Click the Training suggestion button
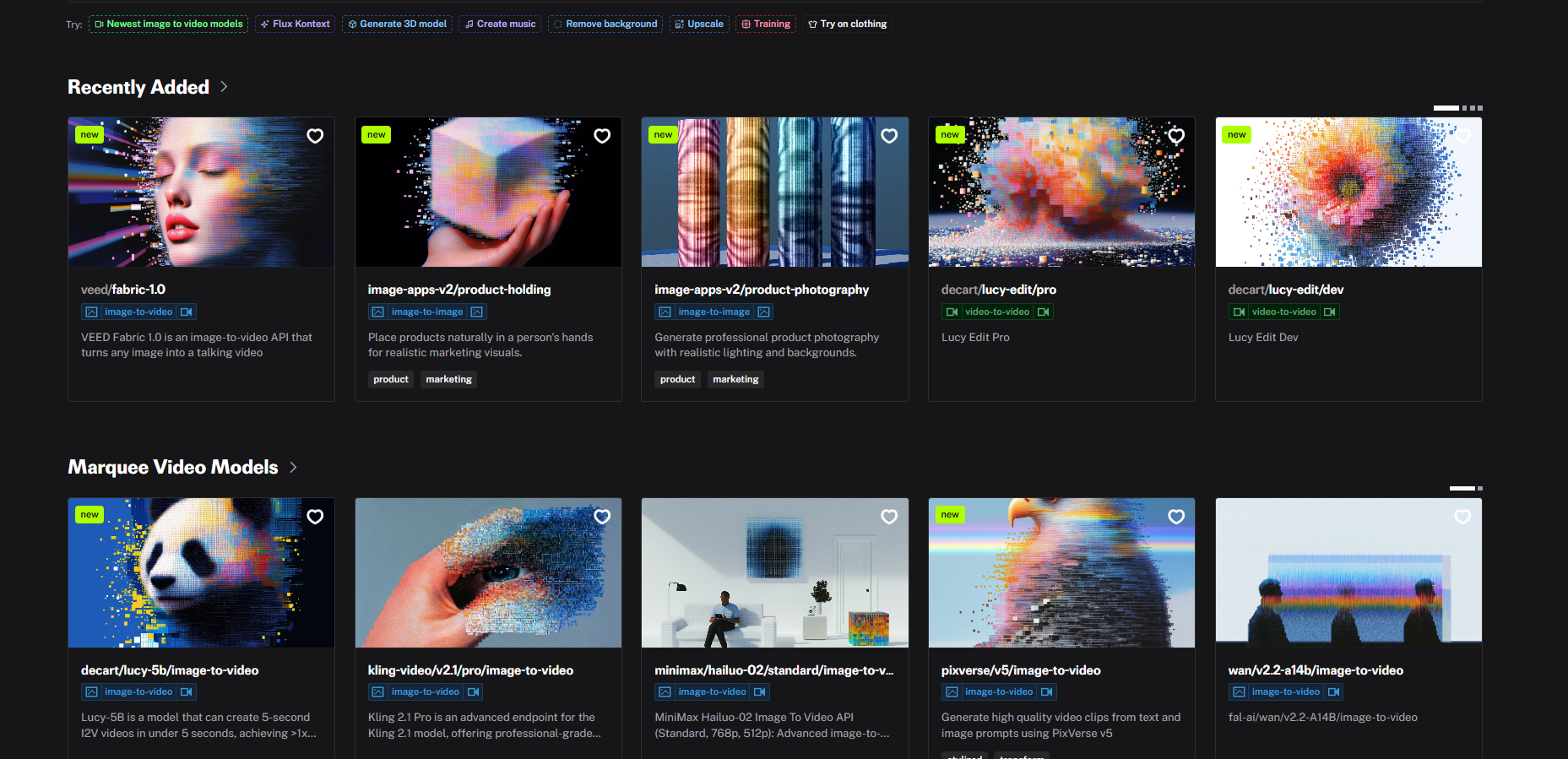1568x759 pixels. point(766,24)
